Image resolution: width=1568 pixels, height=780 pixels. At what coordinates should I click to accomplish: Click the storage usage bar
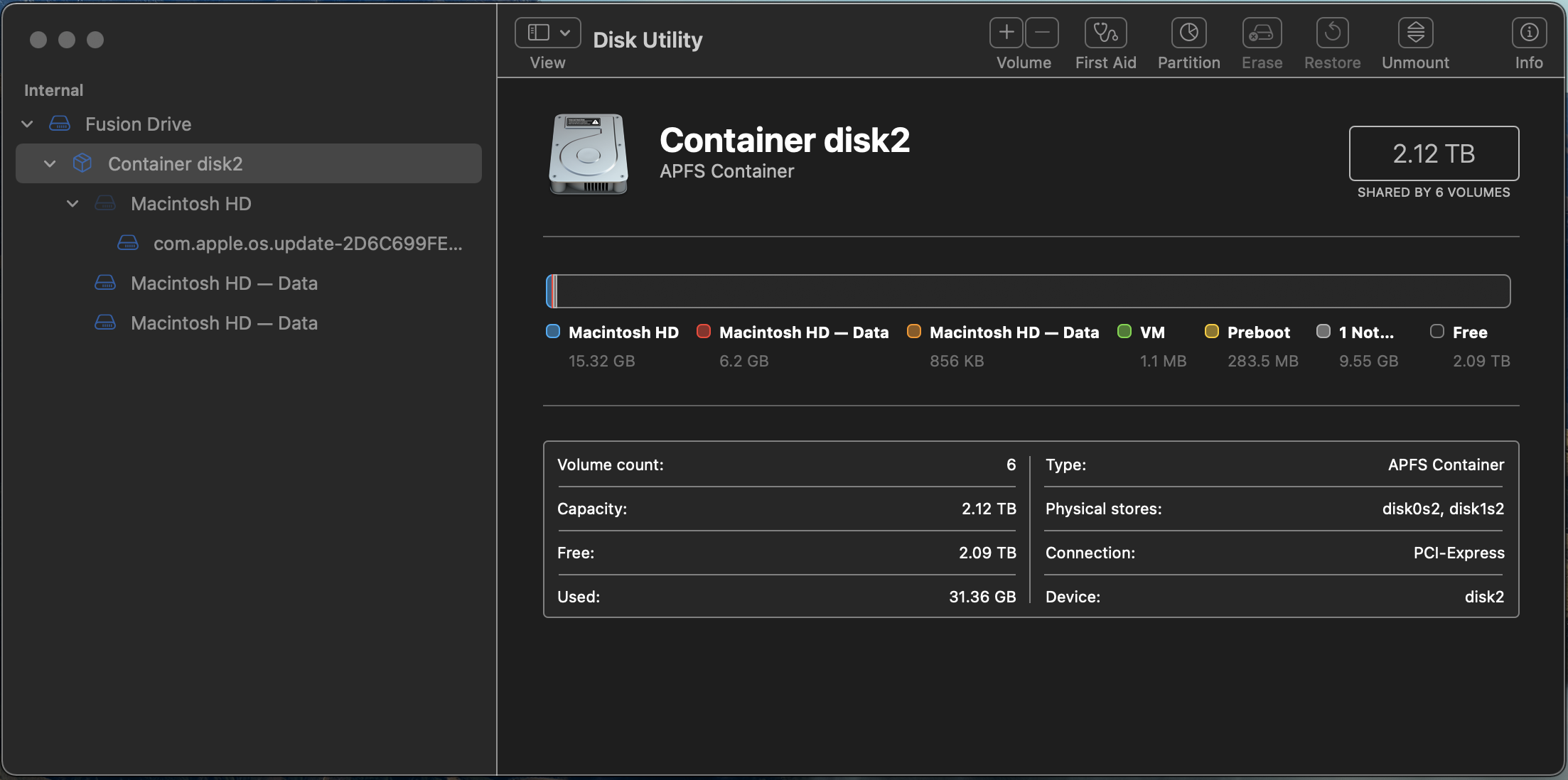[1027, 291]
